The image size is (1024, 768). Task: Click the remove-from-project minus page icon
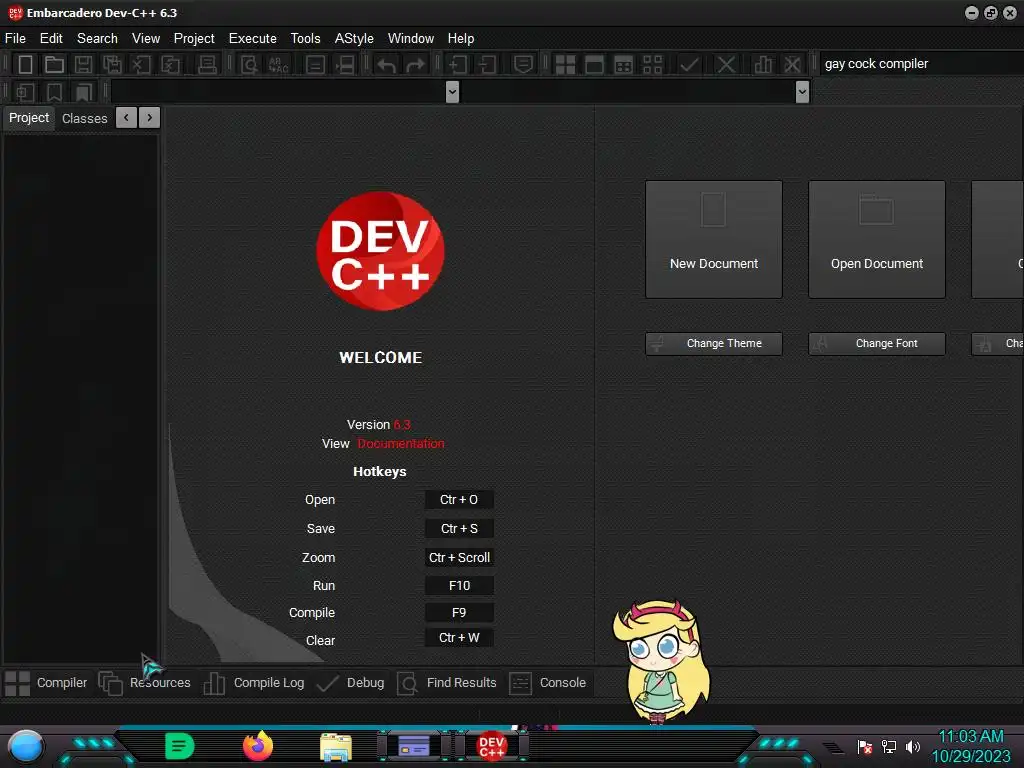pyautogui.click(x=487, y=64)
